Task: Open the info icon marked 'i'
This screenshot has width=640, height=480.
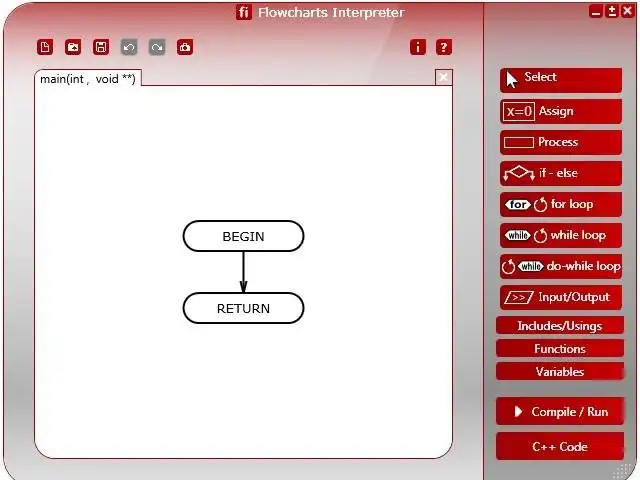Action: (x=418, y=47)
